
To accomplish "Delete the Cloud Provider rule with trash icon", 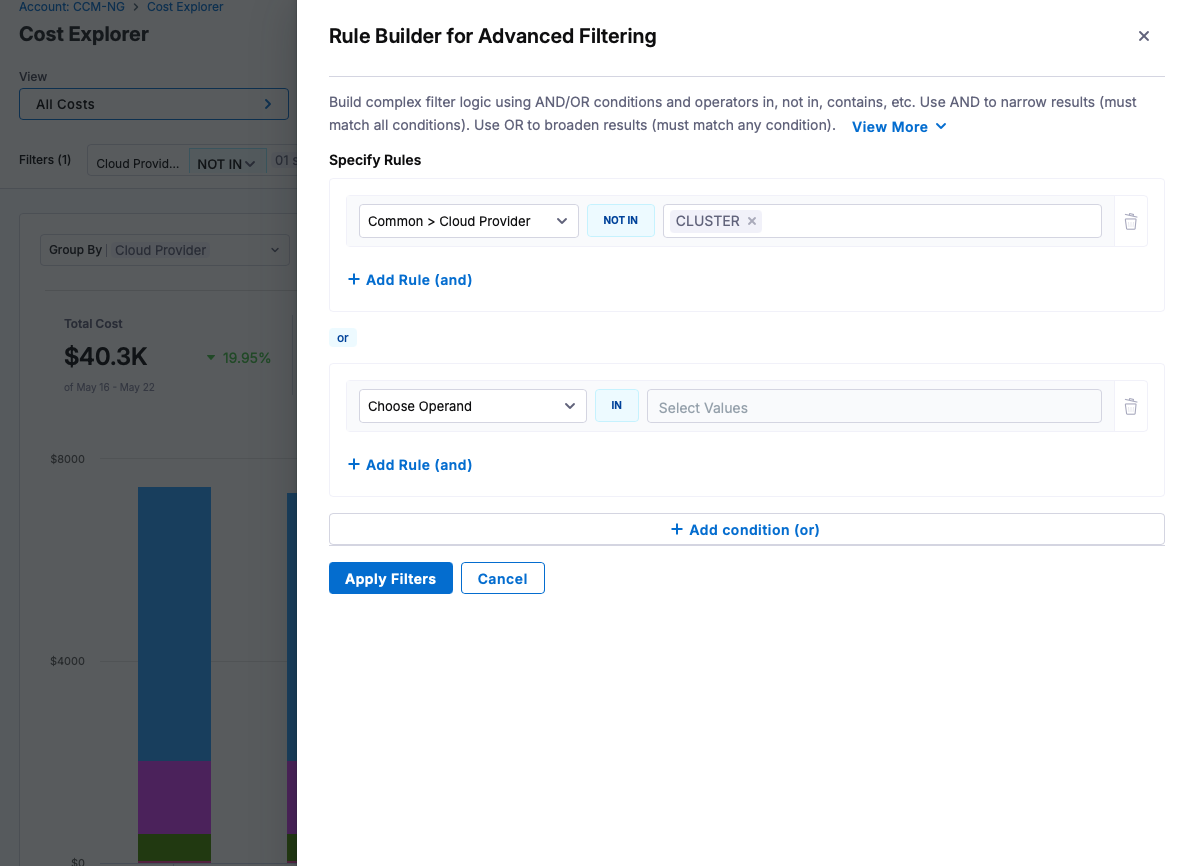I will pos(1130,221).
